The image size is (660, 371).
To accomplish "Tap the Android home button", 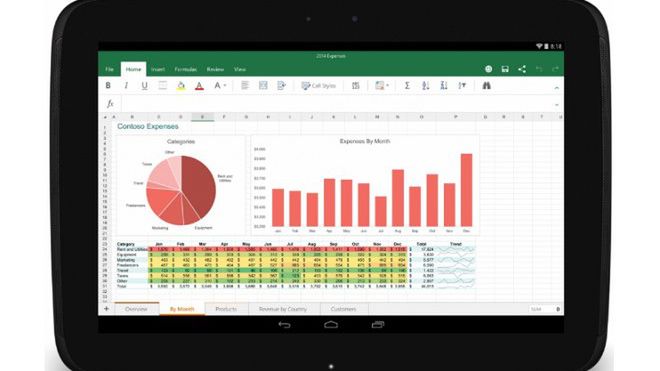I will click(x=331, y=324).
